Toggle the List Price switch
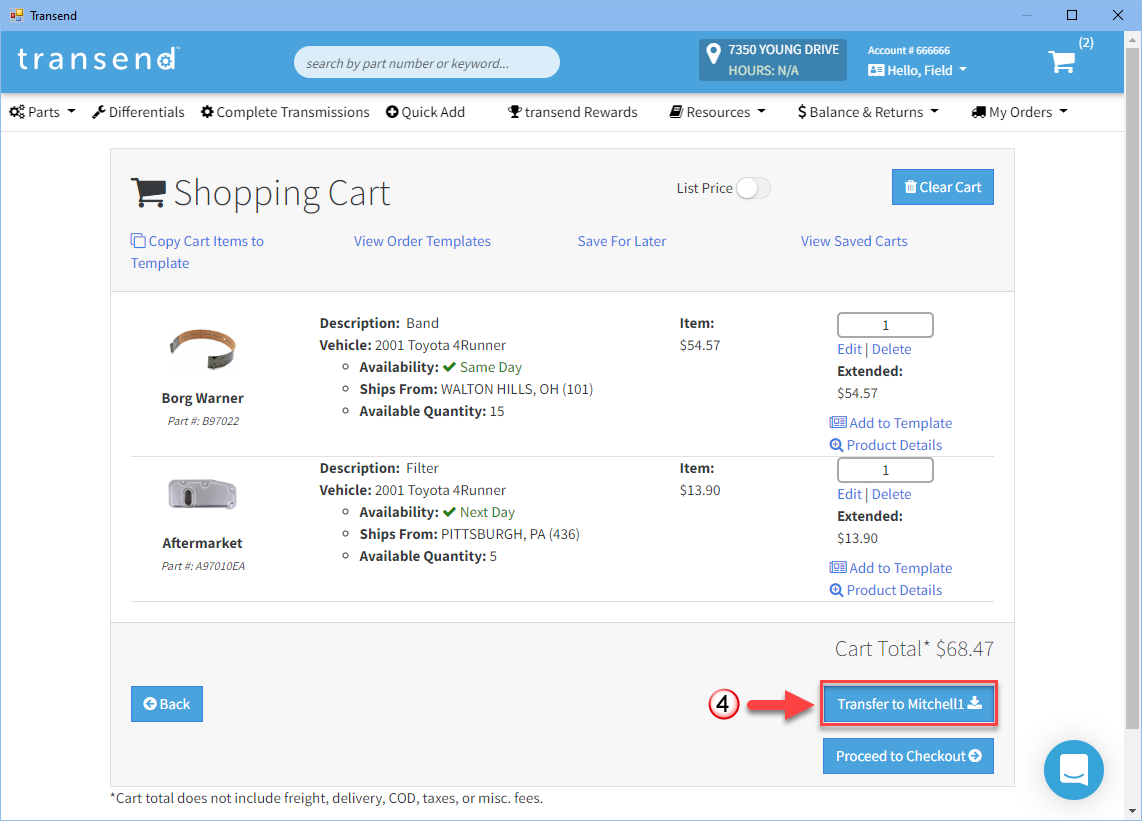The width and height of the screenshot is (1142, 821). [x=753, y=188]
